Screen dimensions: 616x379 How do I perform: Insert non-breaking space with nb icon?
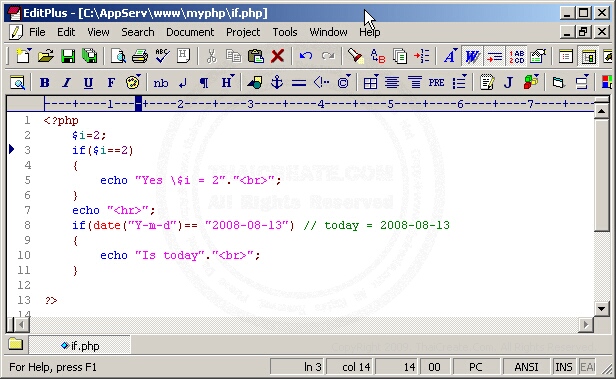click(161, 82)
